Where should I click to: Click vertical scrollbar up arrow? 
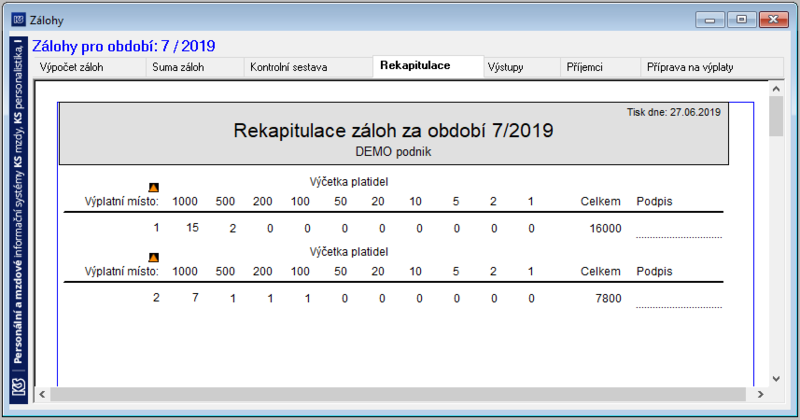(776, 89)
